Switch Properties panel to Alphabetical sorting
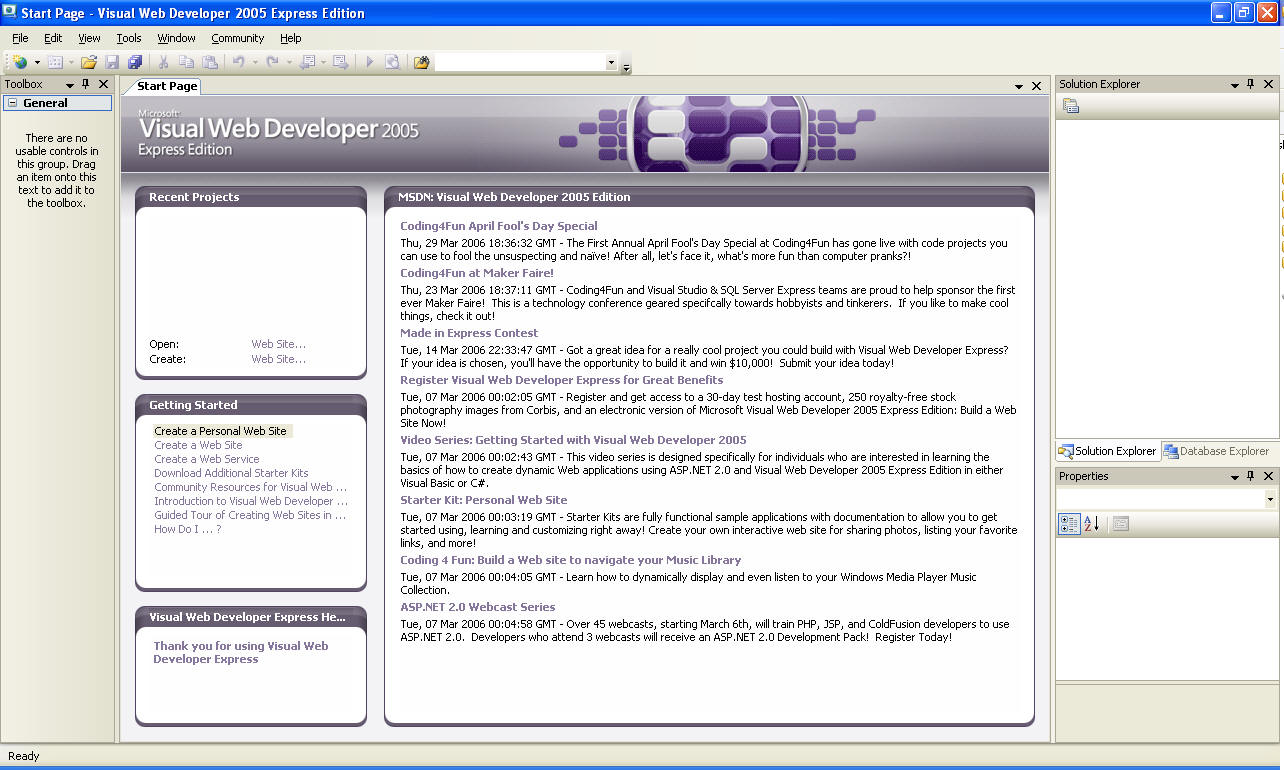The height and width of the screenshot is (770, 1284). click(1089, 523)
